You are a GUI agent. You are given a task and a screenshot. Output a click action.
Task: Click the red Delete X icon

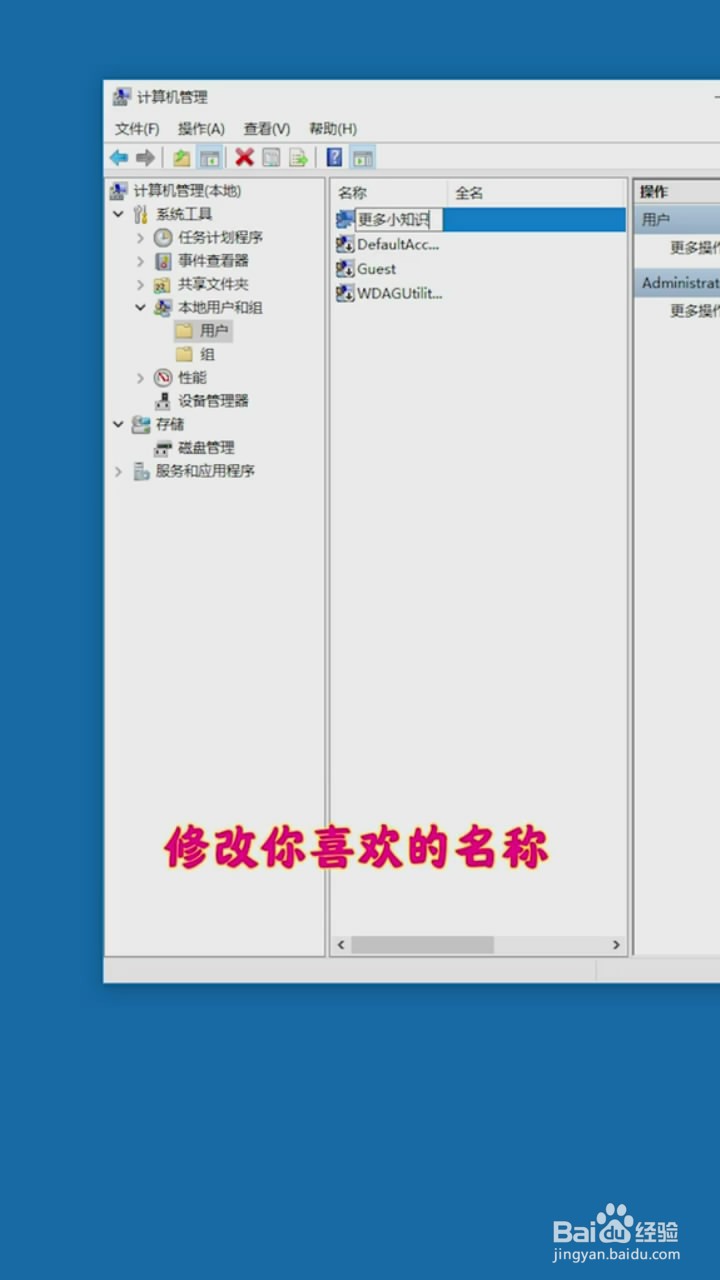(x=244, y=157)
